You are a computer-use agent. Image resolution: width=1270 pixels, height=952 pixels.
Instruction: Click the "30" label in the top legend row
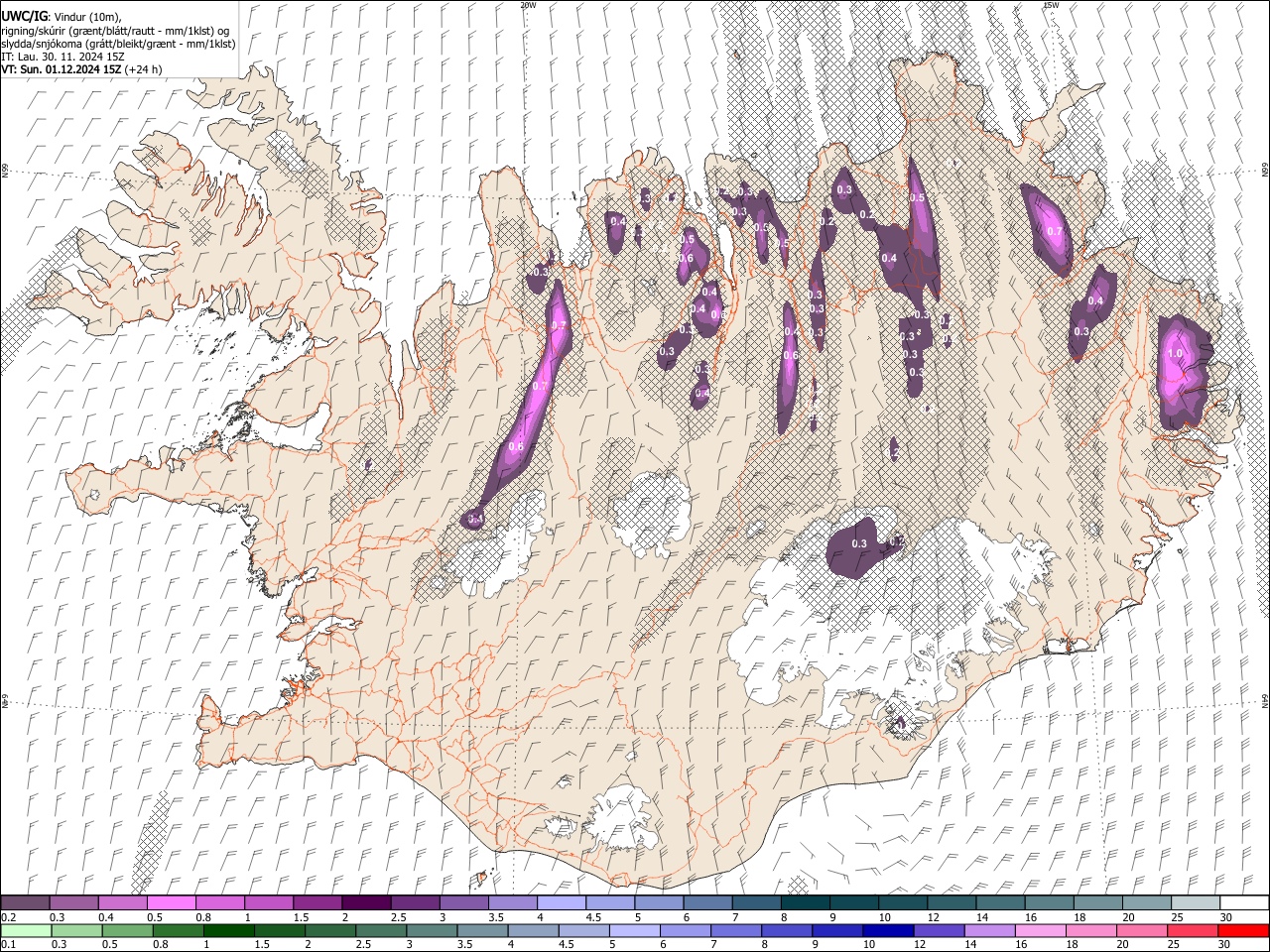(1225, 917)
